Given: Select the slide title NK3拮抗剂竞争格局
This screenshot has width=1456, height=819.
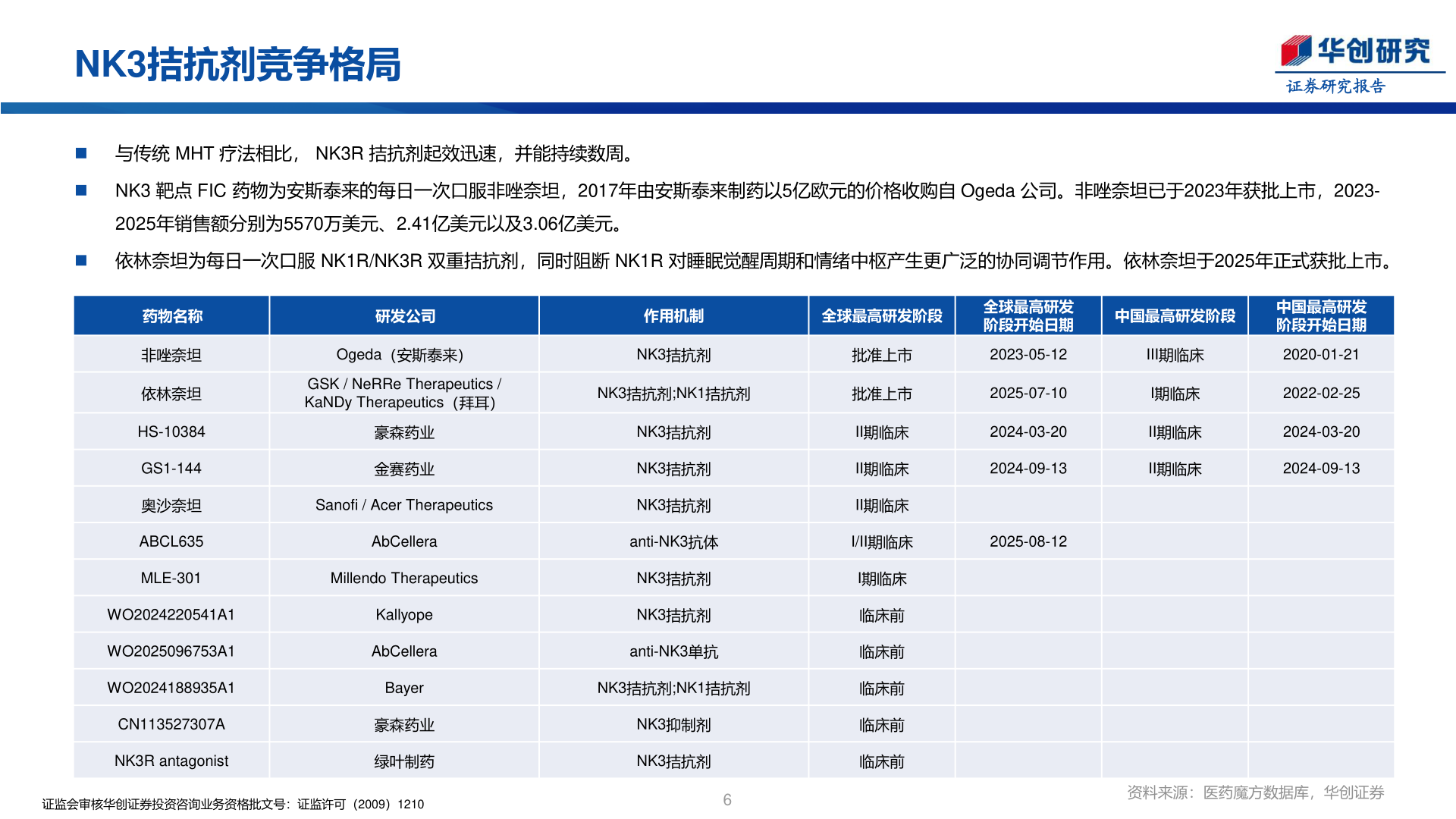Looking at the screenshot, I should click(x=237, y=64).
